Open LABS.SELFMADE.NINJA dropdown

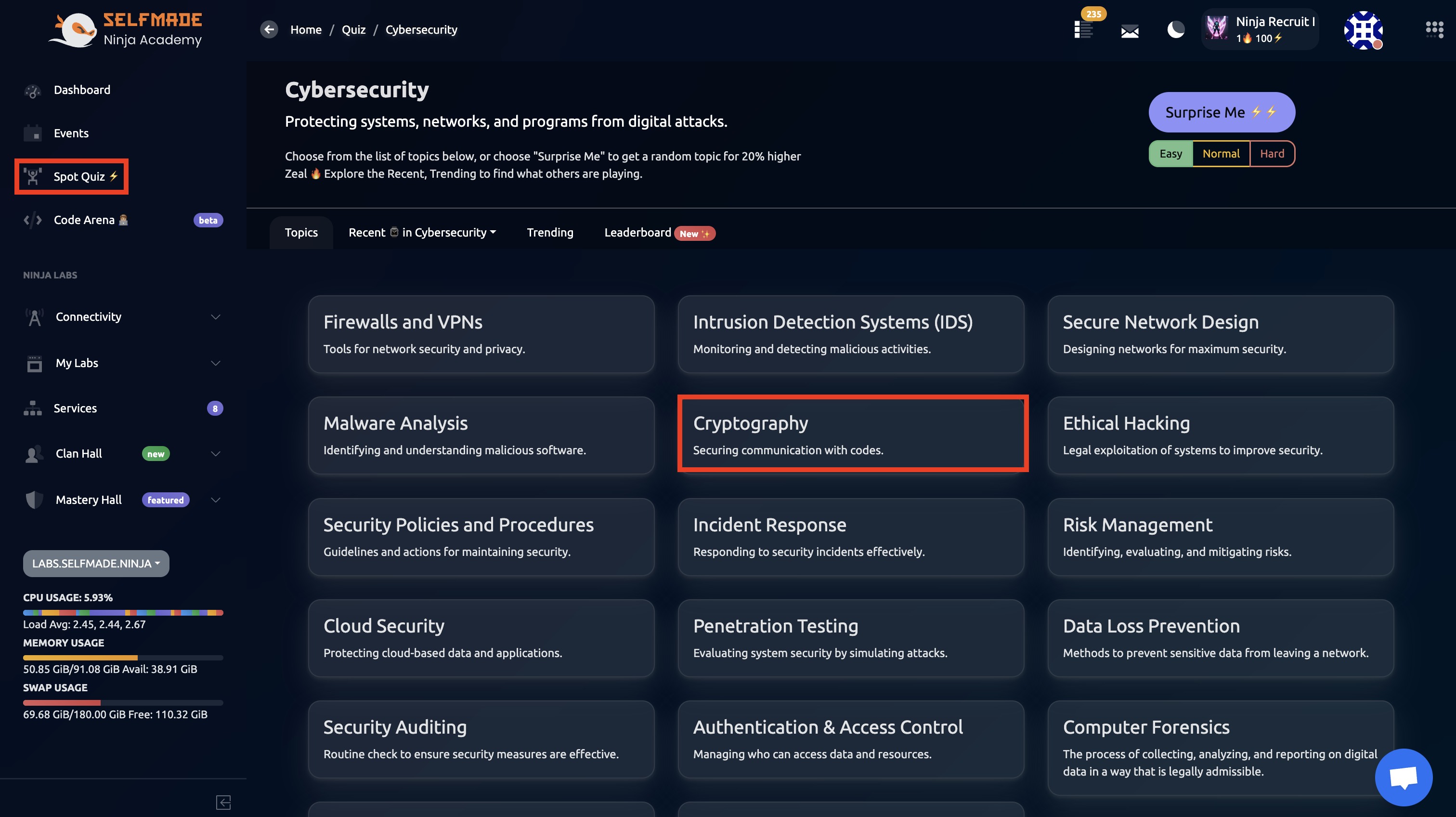tap(96, 563)
